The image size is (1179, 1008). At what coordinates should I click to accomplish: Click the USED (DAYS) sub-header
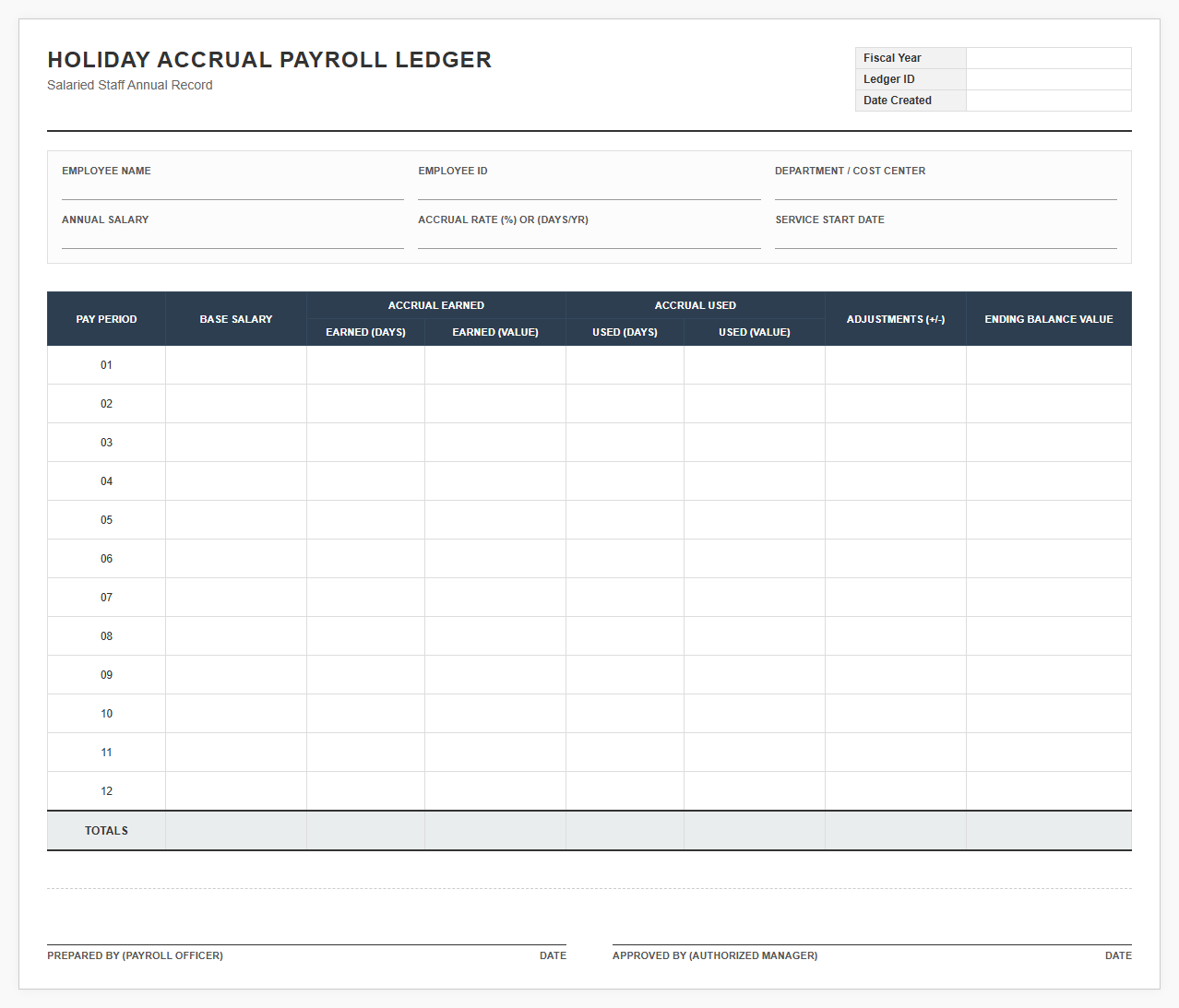(x=625, y=332)
